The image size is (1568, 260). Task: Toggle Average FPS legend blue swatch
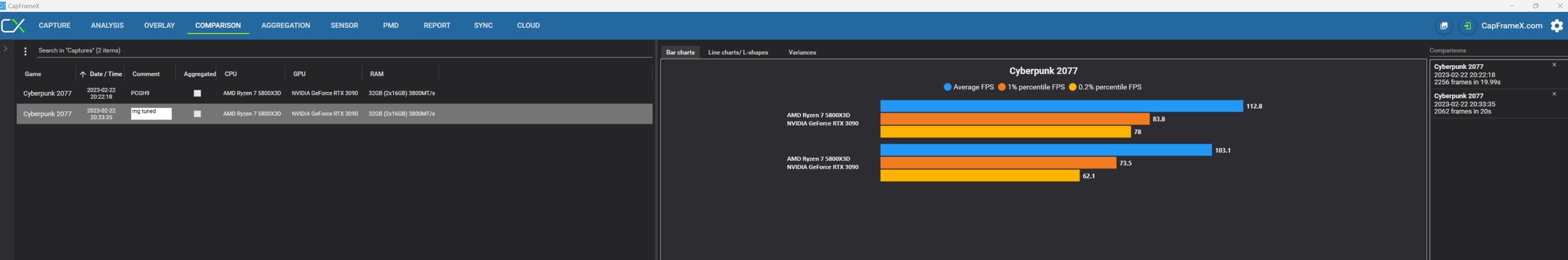947,87
